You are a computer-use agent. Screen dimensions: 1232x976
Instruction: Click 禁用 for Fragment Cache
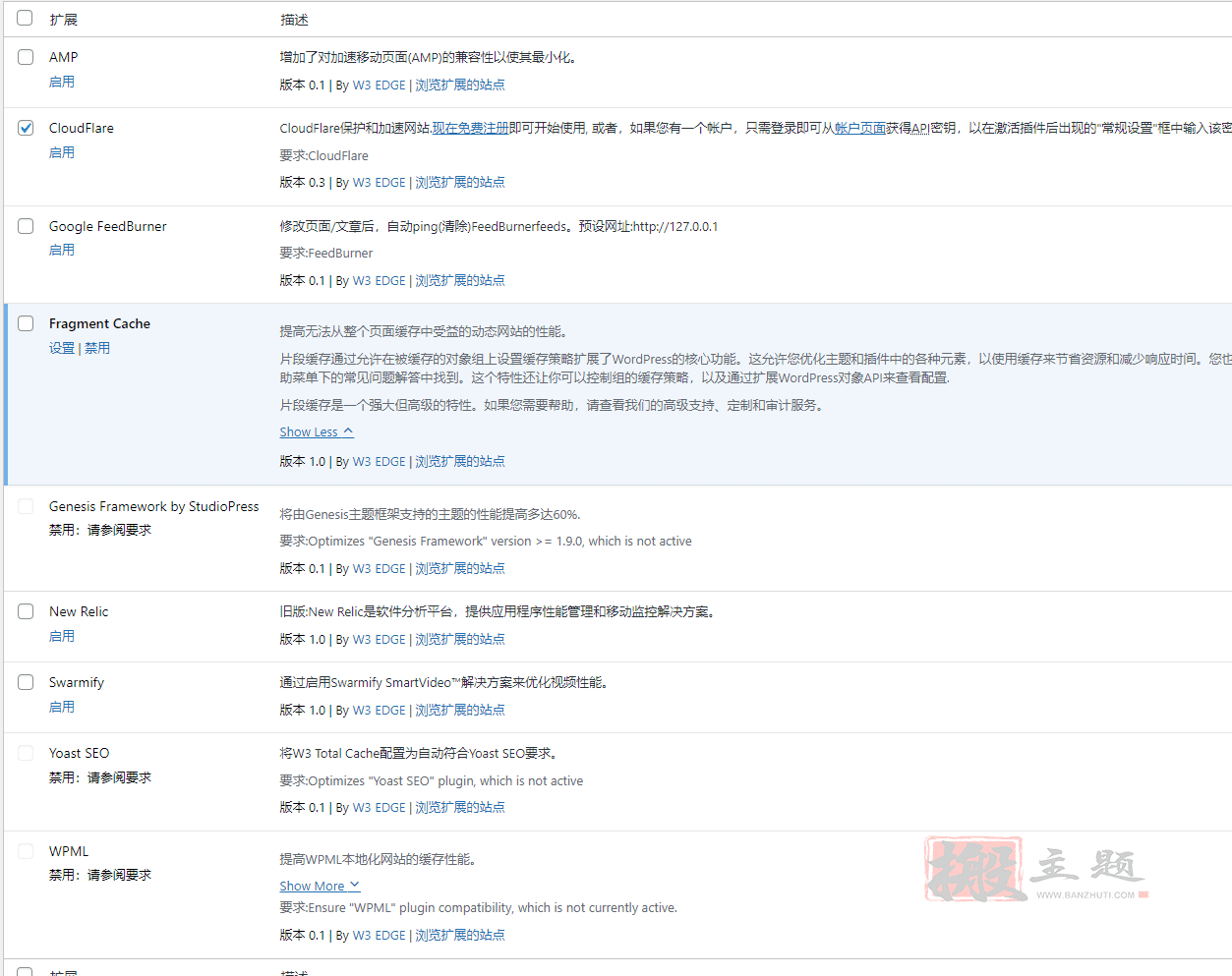pos(97,348)
